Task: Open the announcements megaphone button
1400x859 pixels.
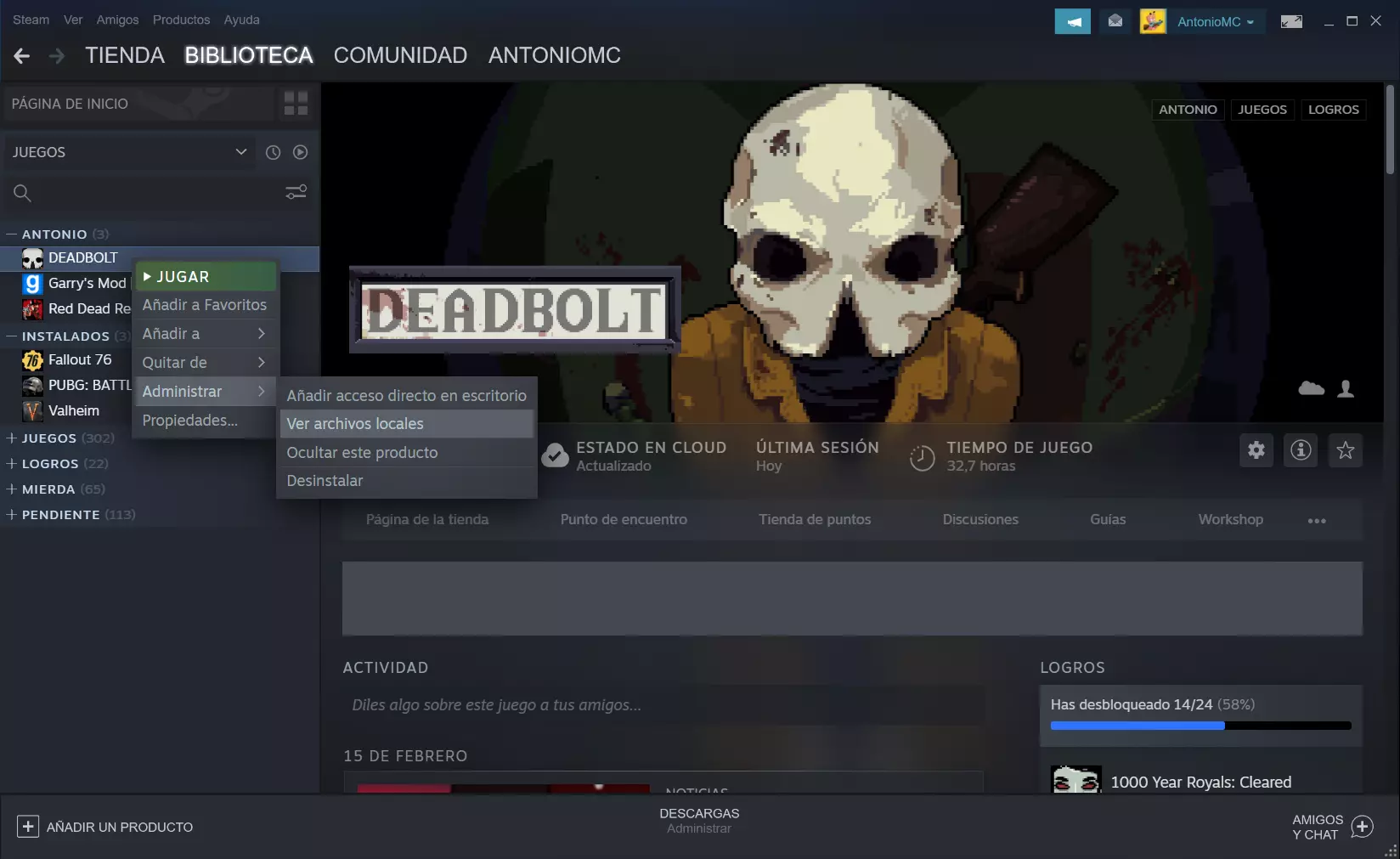Action: (1073, 21)
